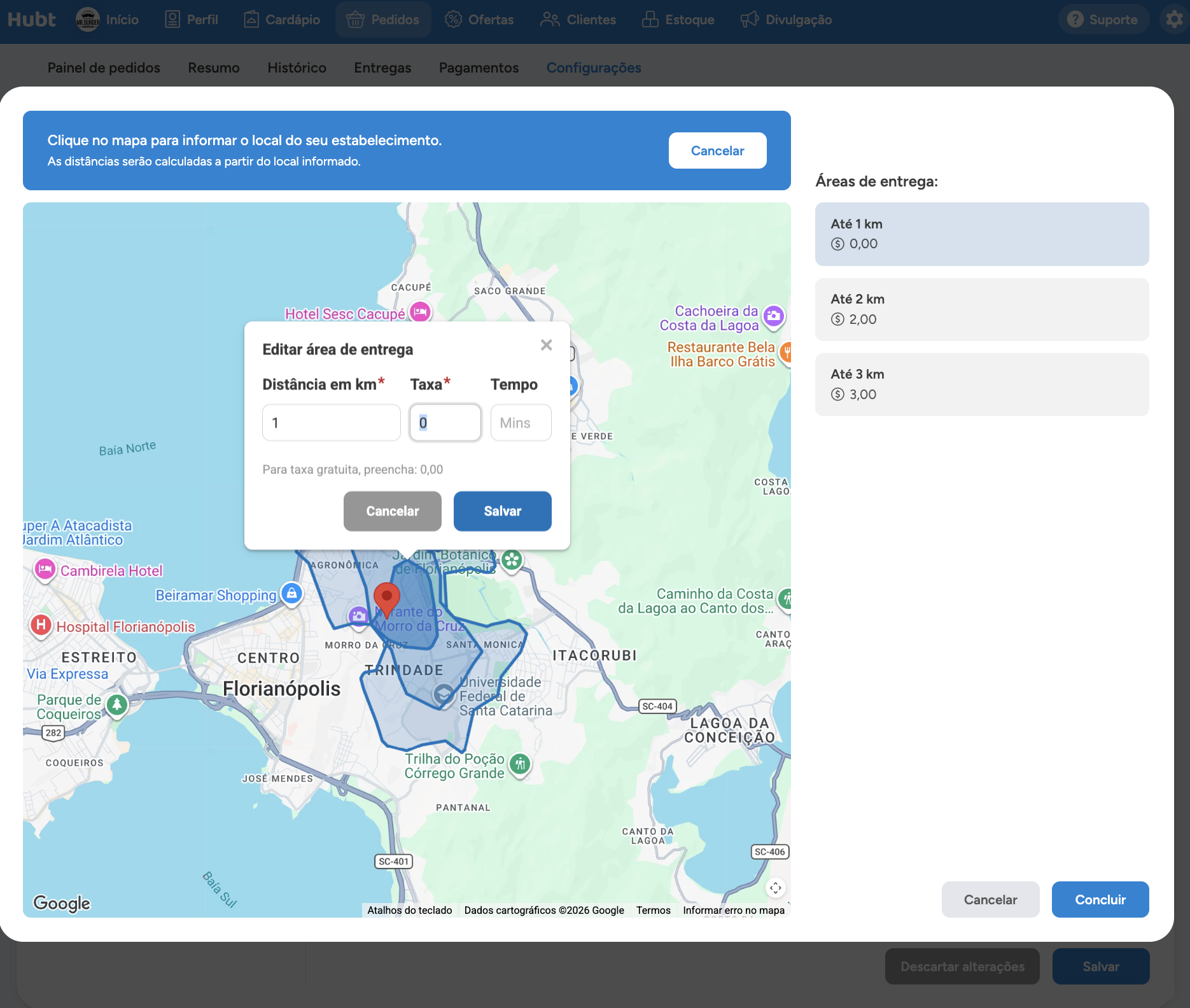
Task: Select the Até 2 km delivery area
Action: click(982, 309)
